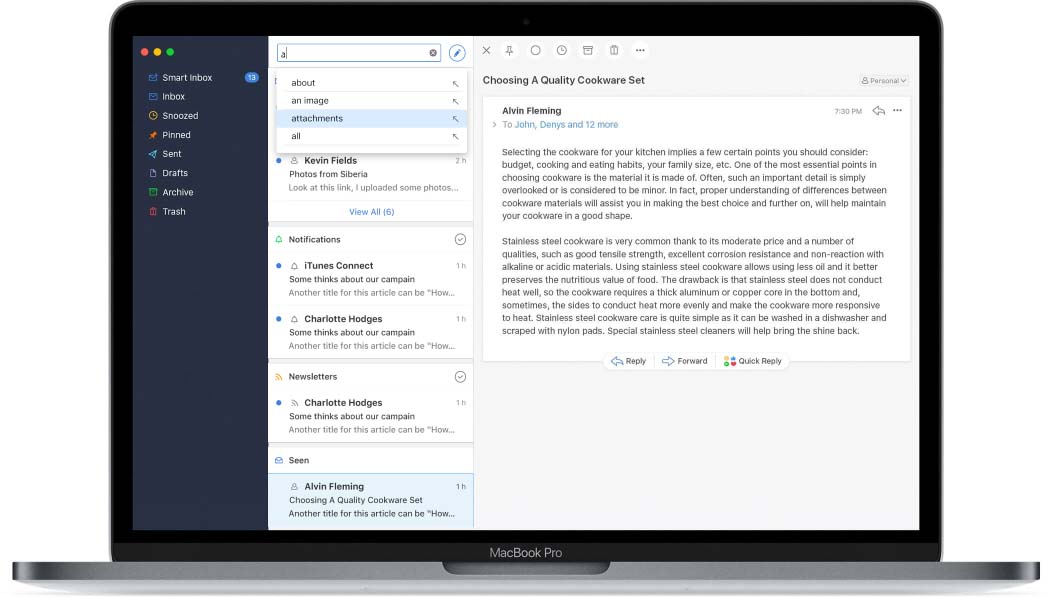Viewport: 1052px width, 597px height.
Task: Clear the search field with the X icon
Action: 432,52
